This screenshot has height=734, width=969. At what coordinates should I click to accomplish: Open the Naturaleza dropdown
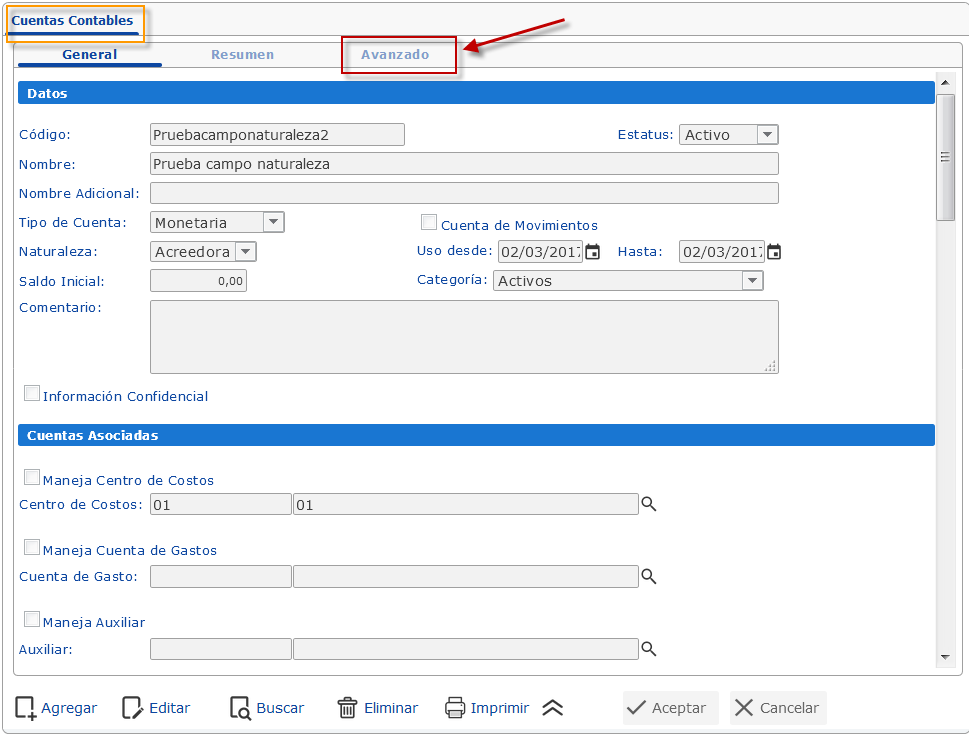[x=246, y=251]
